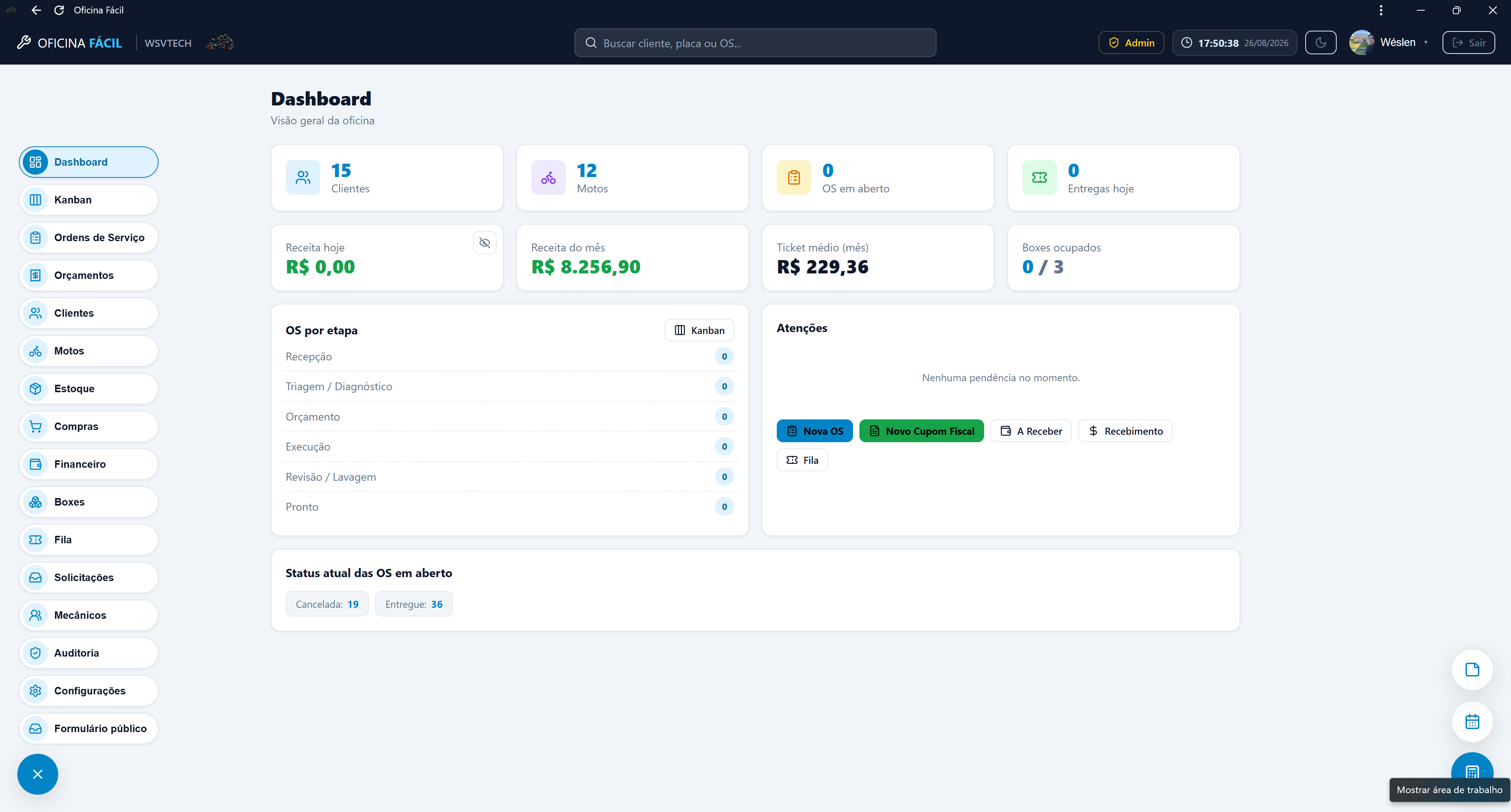Screen dimensions: 1511x812
Task: Open the browser three-dot menu
Action: coord(1381,10)
